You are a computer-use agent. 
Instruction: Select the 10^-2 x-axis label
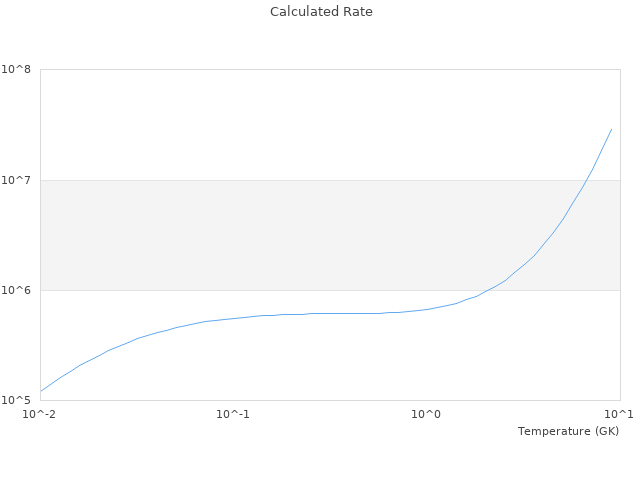click(40, 414)
